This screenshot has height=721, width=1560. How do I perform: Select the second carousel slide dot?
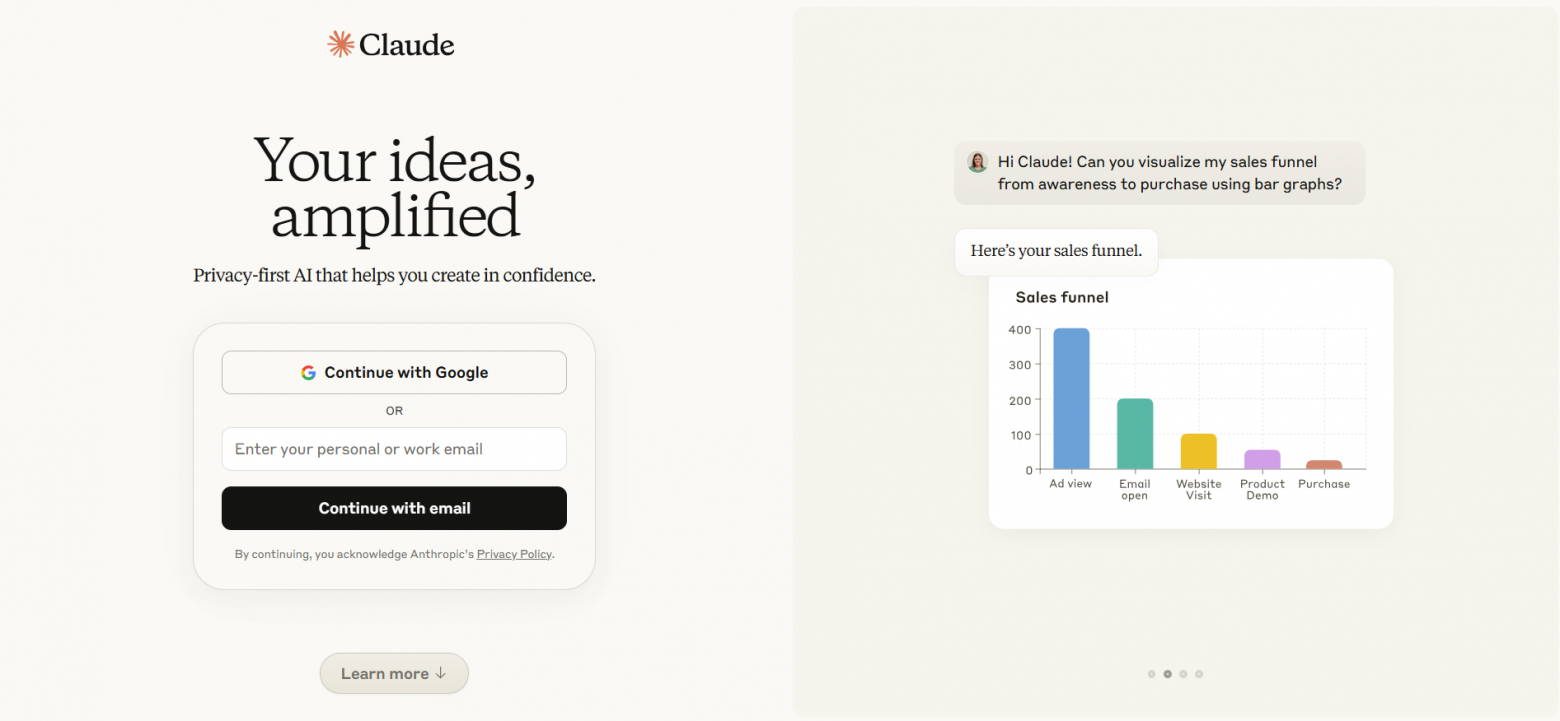(x=1168, y=674)
